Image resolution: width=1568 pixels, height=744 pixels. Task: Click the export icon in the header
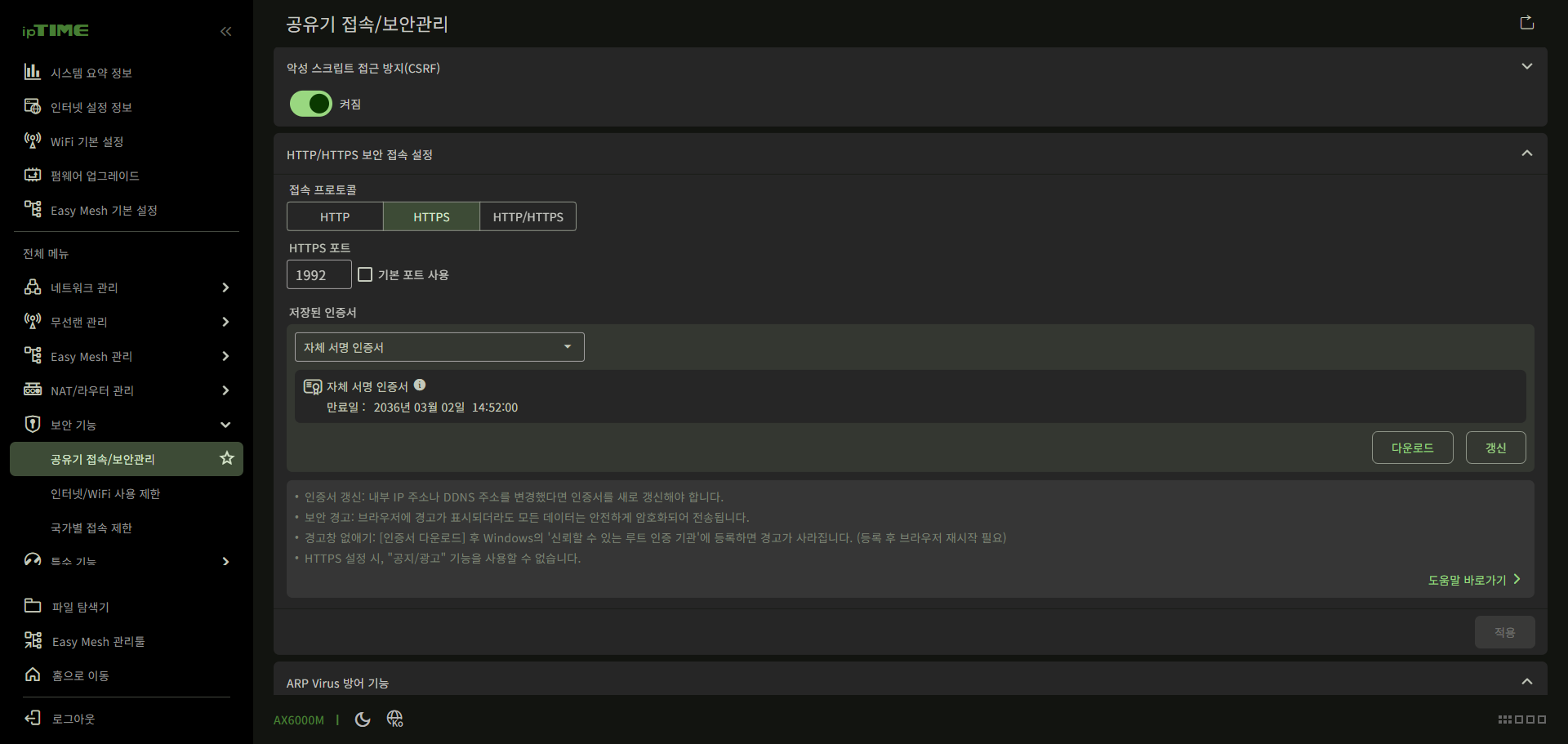[1527, 22]
